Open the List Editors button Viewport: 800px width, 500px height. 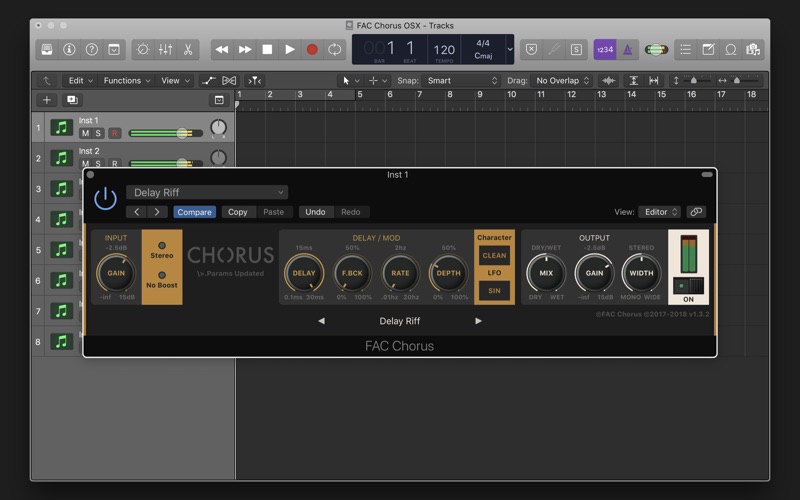pos(686,49)
